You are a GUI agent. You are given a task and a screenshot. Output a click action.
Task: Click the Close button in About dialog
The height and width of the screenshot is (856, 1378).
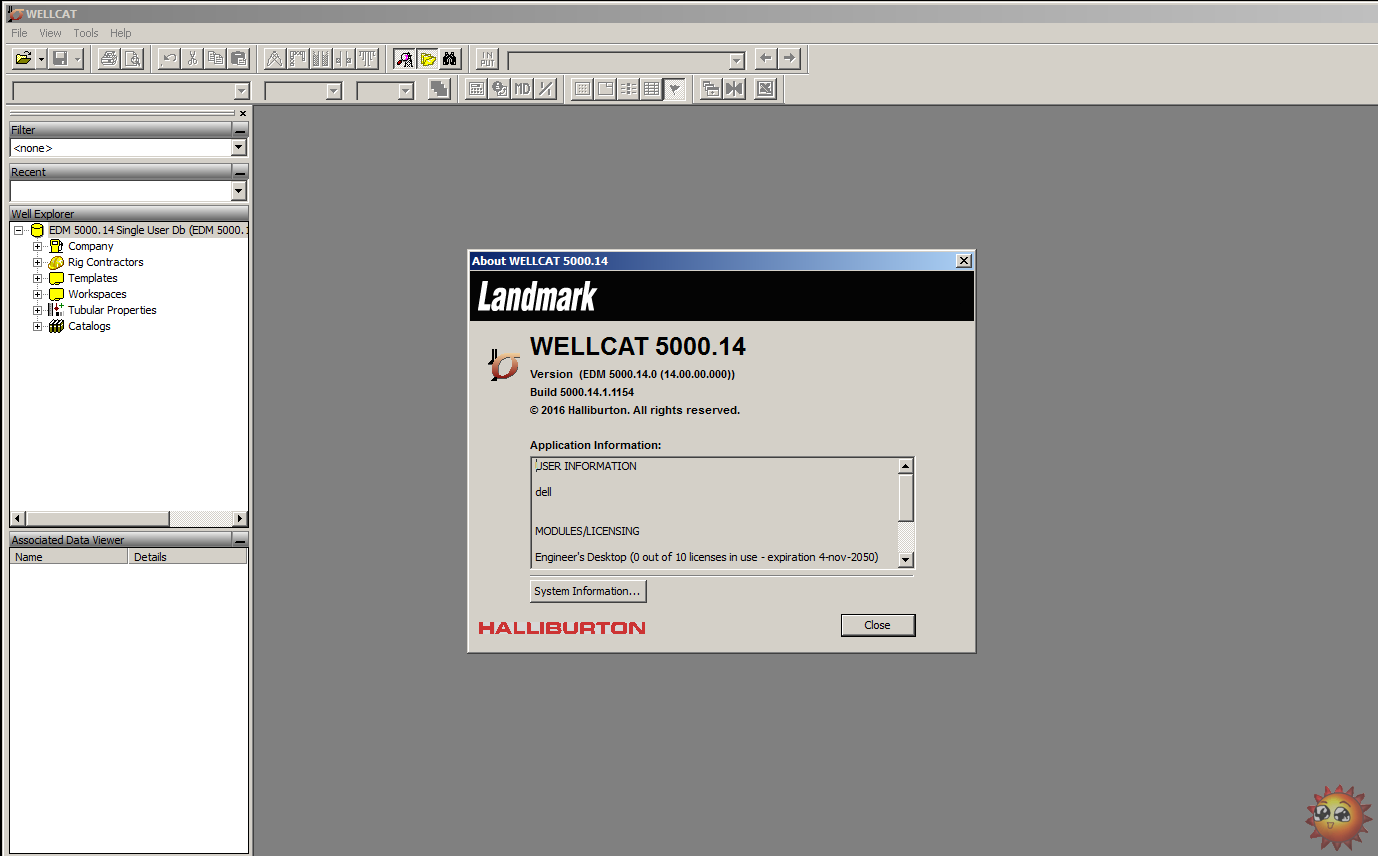coord(877,625)
